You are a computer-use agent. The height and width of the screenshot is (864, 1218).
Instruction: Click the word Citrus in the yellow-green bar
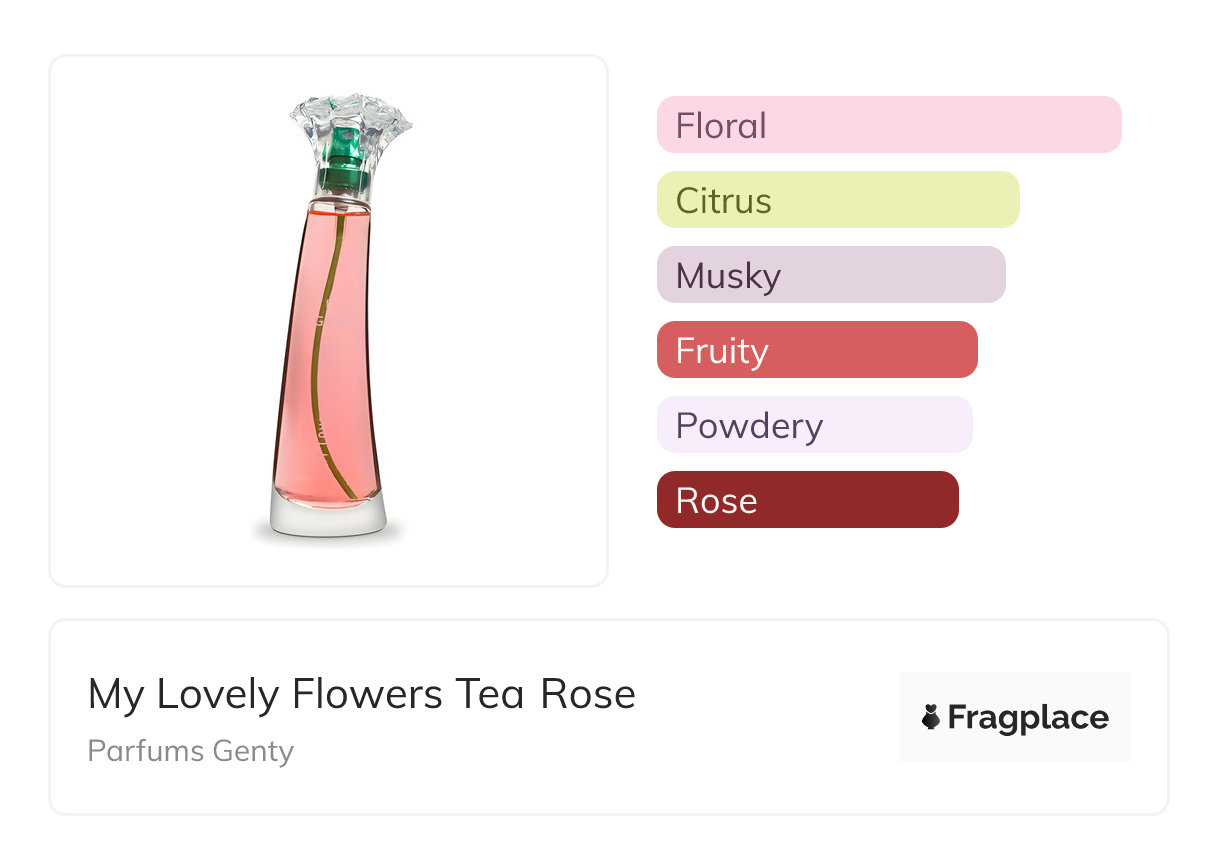tap(723, 201)
